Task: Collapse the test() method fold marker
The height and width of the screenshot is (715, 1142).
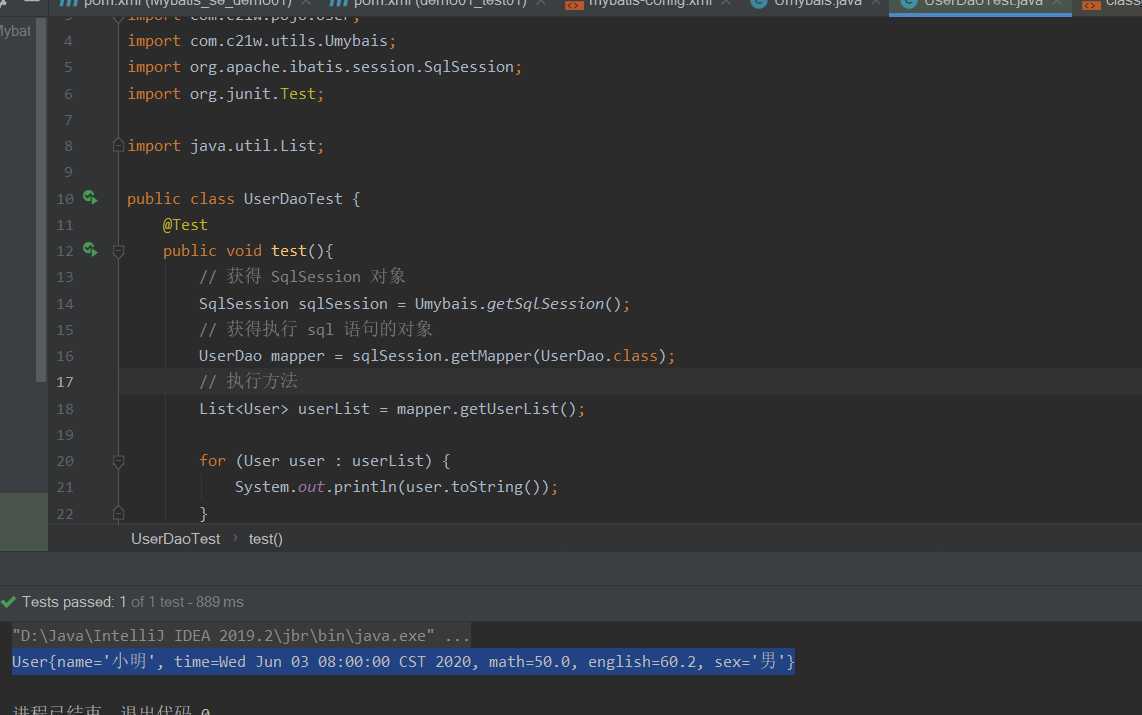Action: [118, 251]
